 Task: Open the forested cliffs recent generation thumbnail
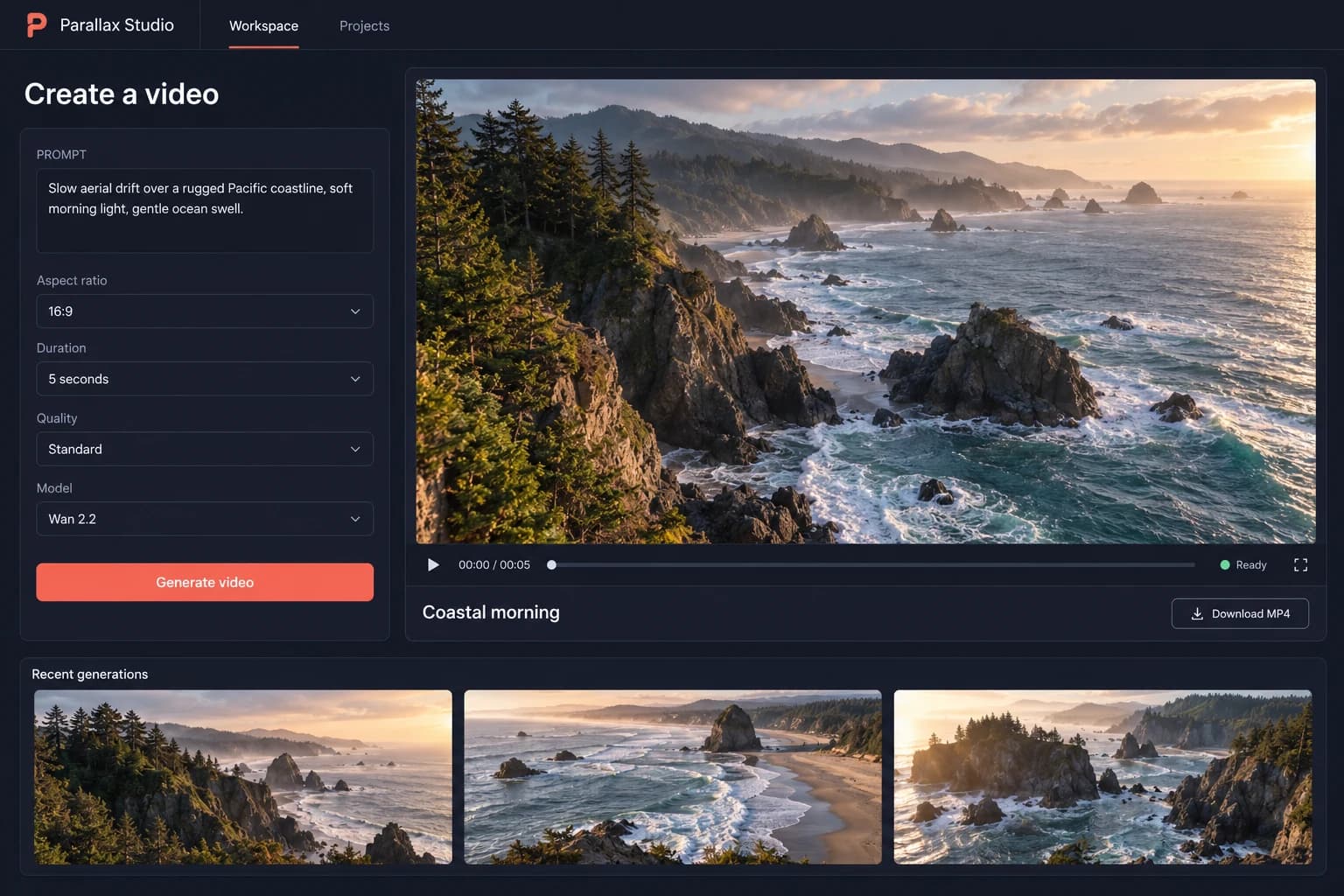coord(243,777)
